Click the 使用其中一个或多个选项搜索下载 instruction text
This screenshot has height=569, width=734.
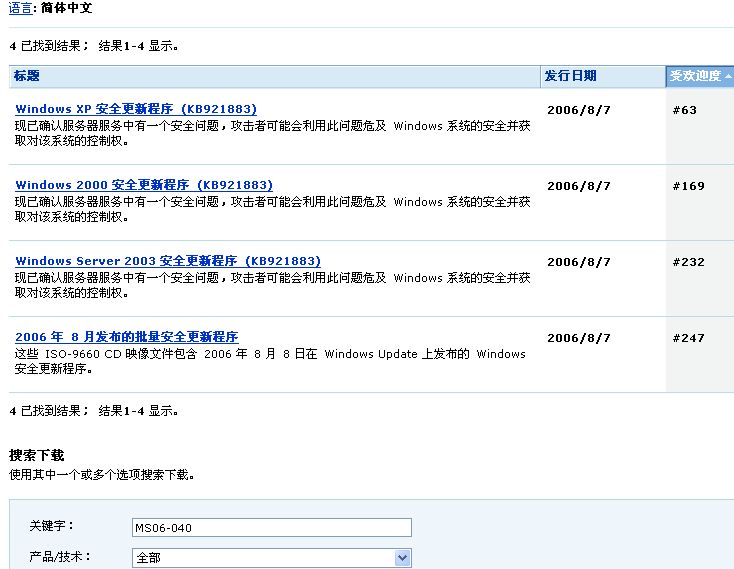[101, 474]
